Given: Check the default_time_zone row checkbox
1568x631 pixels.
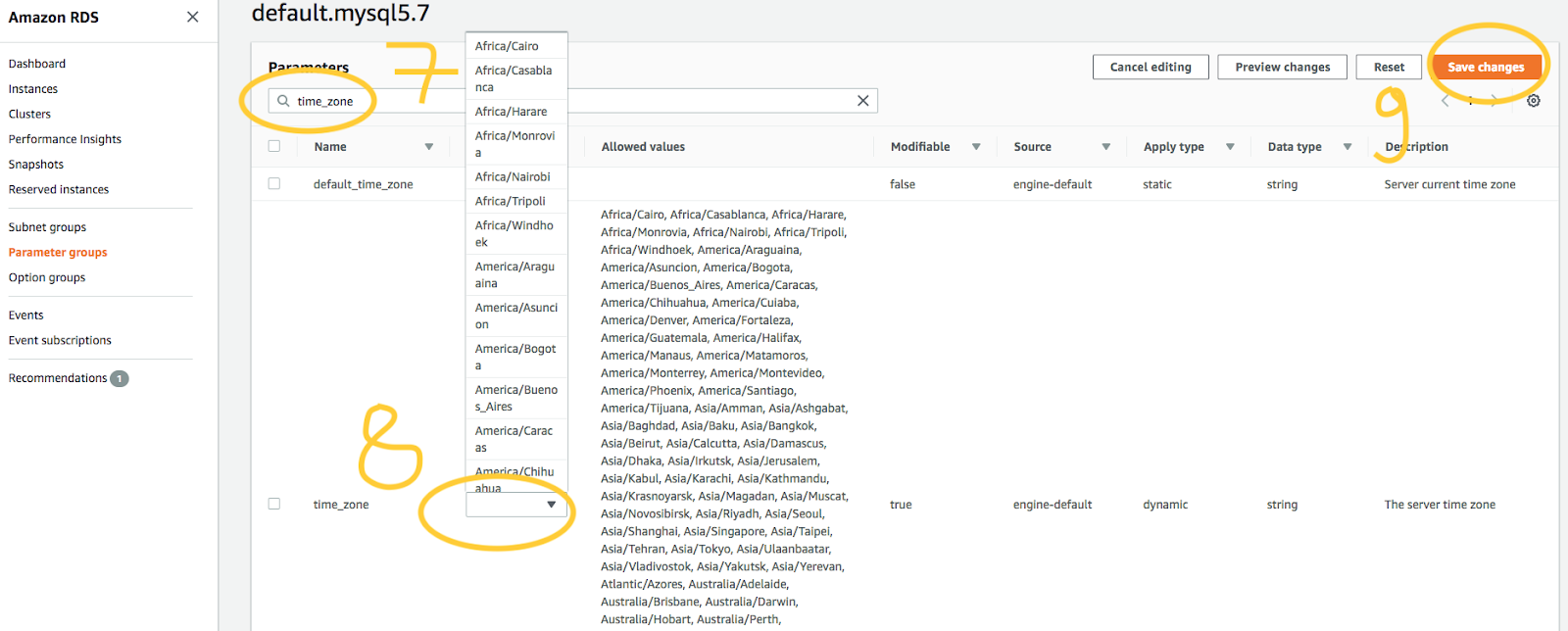Looking at the screenshot, I should click(274, 183).
